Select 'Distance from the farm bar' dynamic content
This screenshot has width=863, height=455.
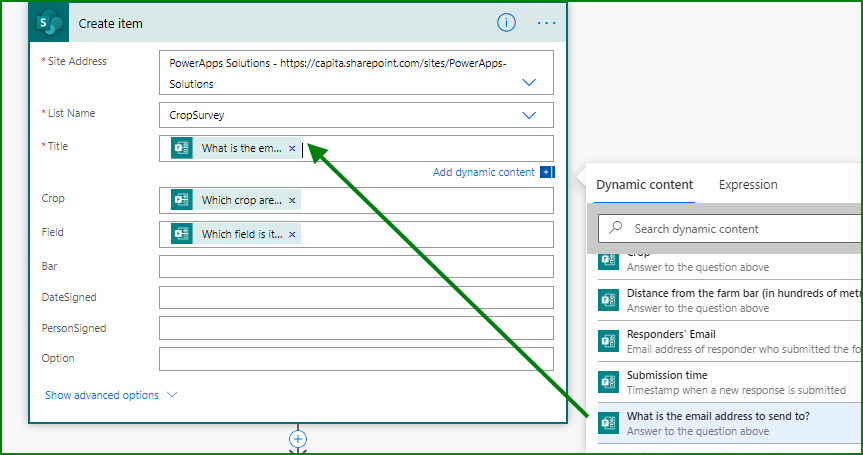(730, 300)
